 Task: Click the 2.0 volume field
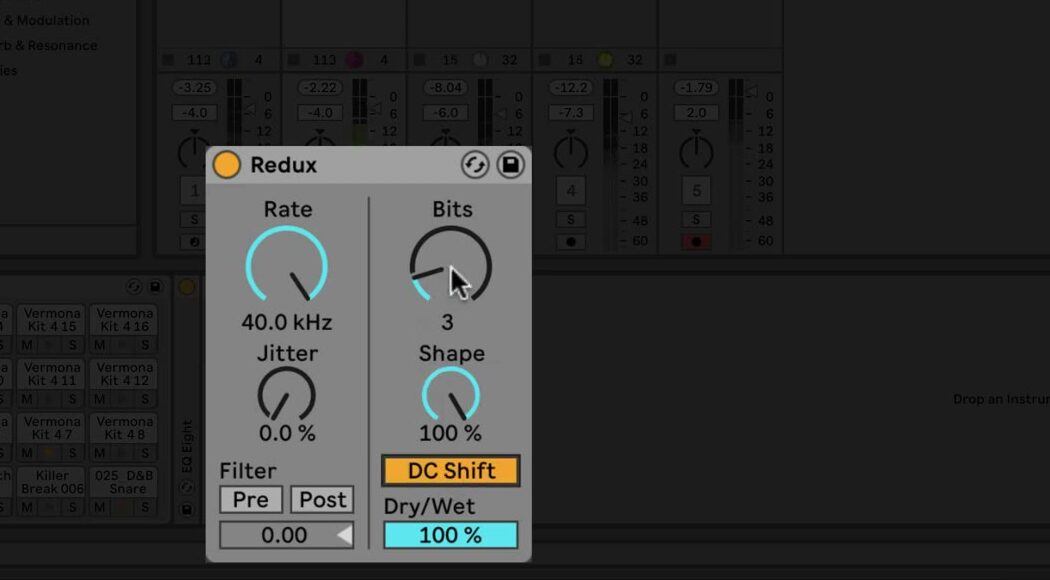click(x=696, y=113)
